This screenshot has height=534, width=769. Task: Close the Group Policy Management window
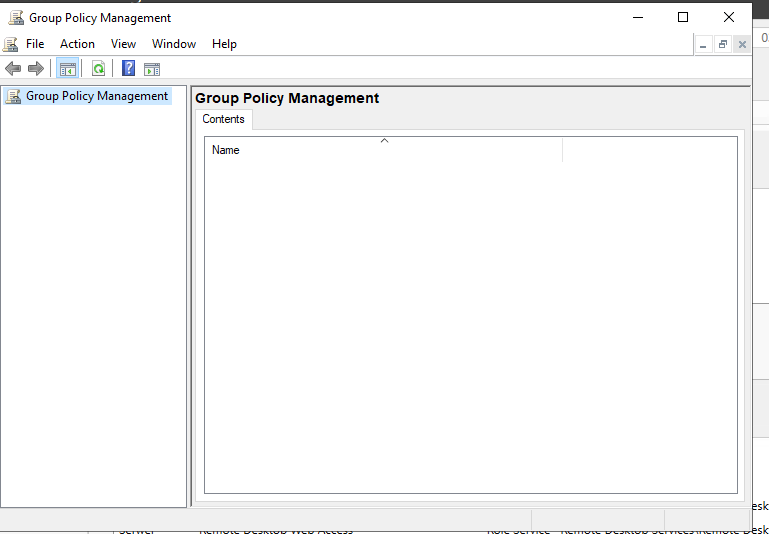click(x=729, y=18)
